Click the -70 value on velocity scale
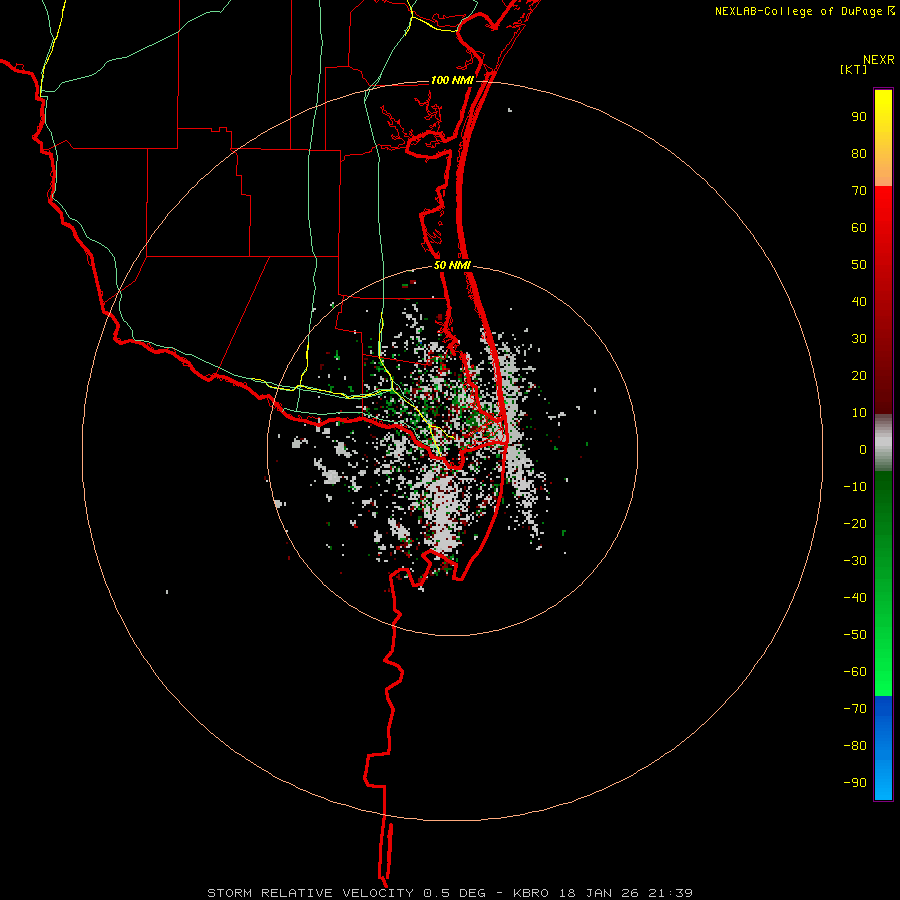Image resolution: width=900 pixels, height=900 pixels. 855,709
